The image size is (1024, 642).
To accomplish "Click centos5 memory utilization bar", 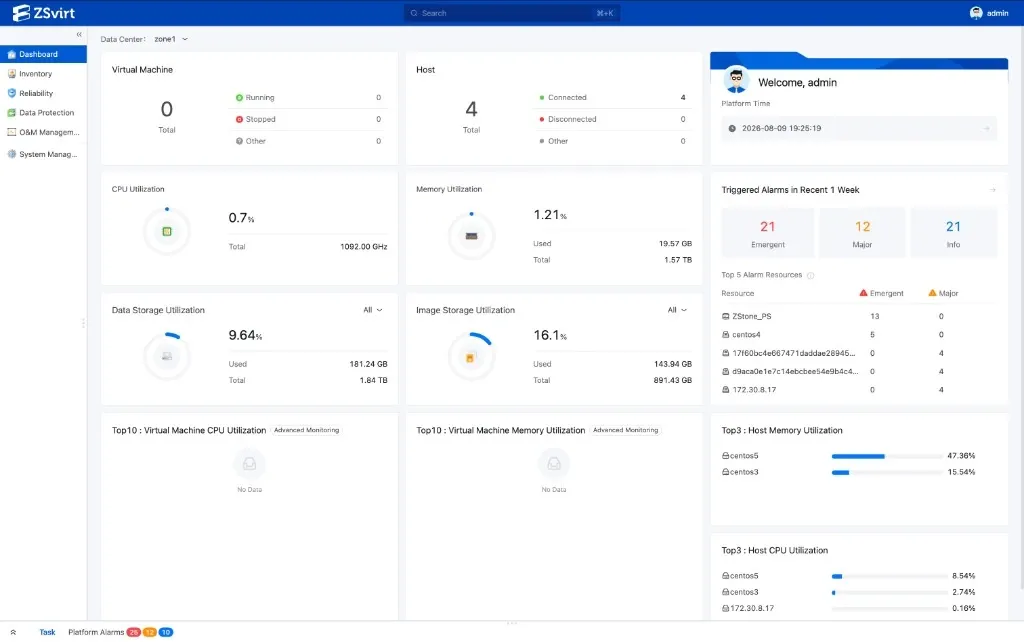I will tap(887, 456).
